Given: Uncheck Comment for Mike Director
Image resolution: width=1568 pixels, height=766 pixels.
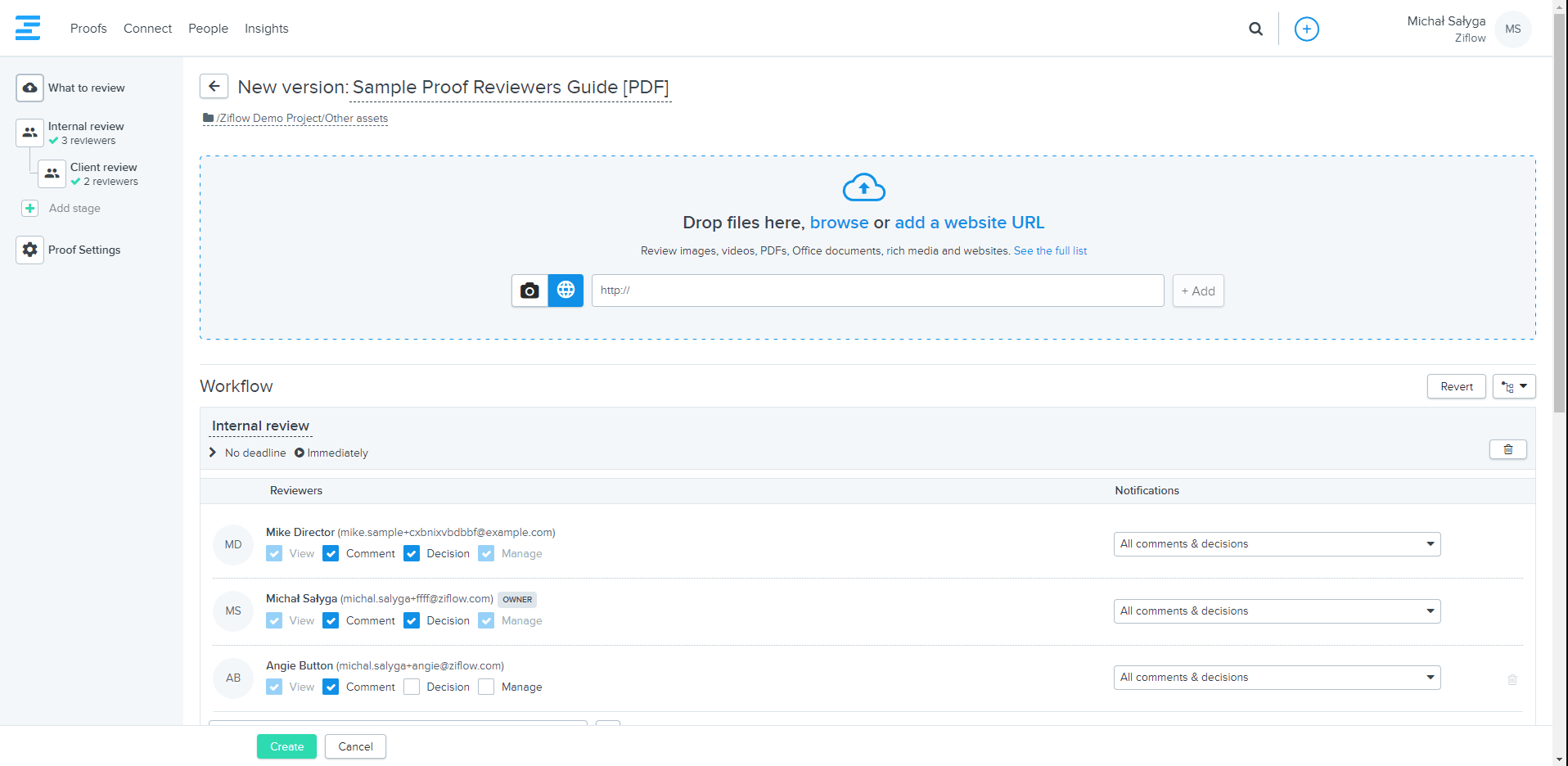Looking at the screenshot, I should tap(331, 554).
